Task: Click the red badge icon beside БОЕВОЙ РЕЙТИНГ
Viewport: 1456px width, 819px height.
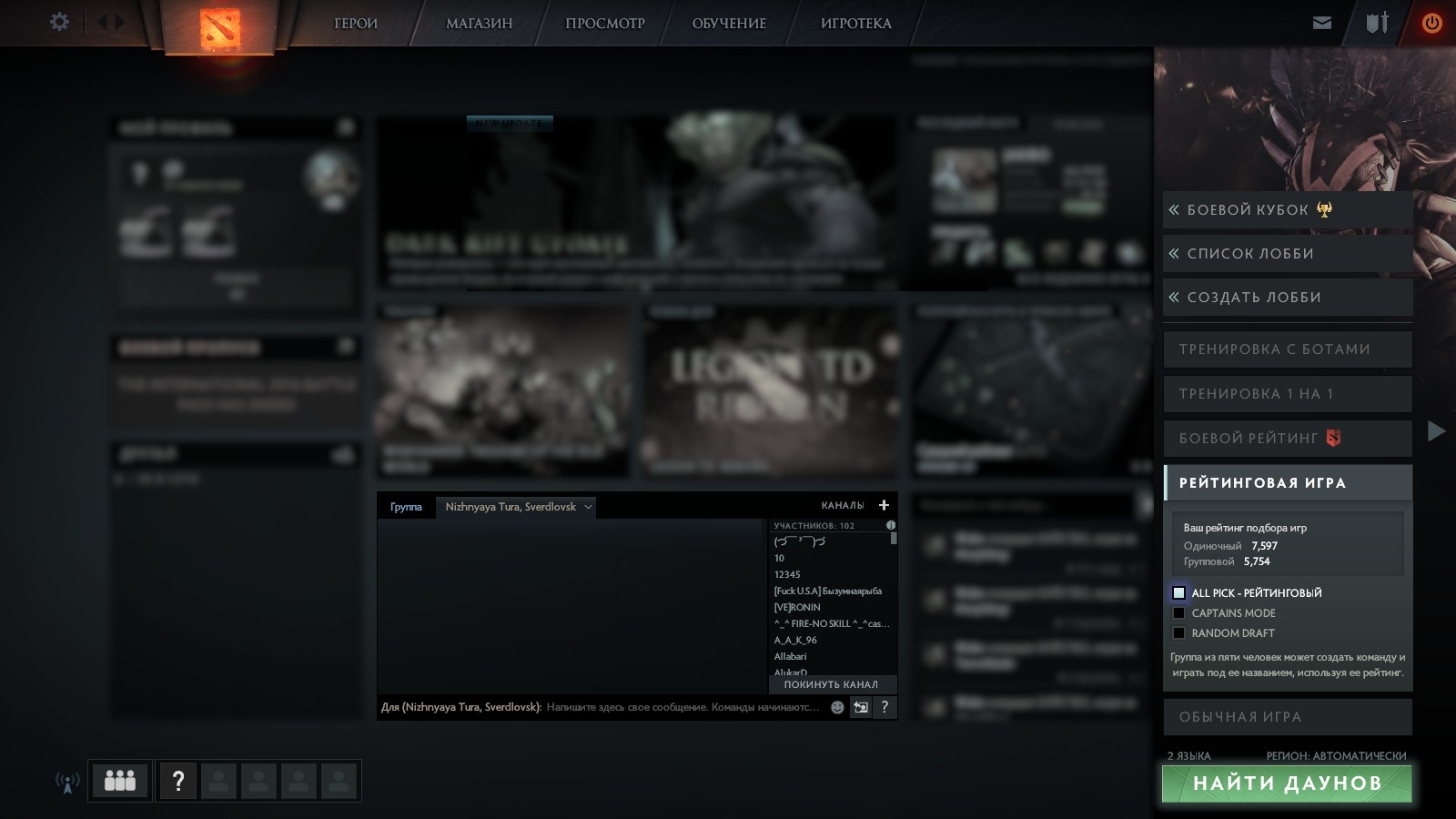Action: 1333,438
